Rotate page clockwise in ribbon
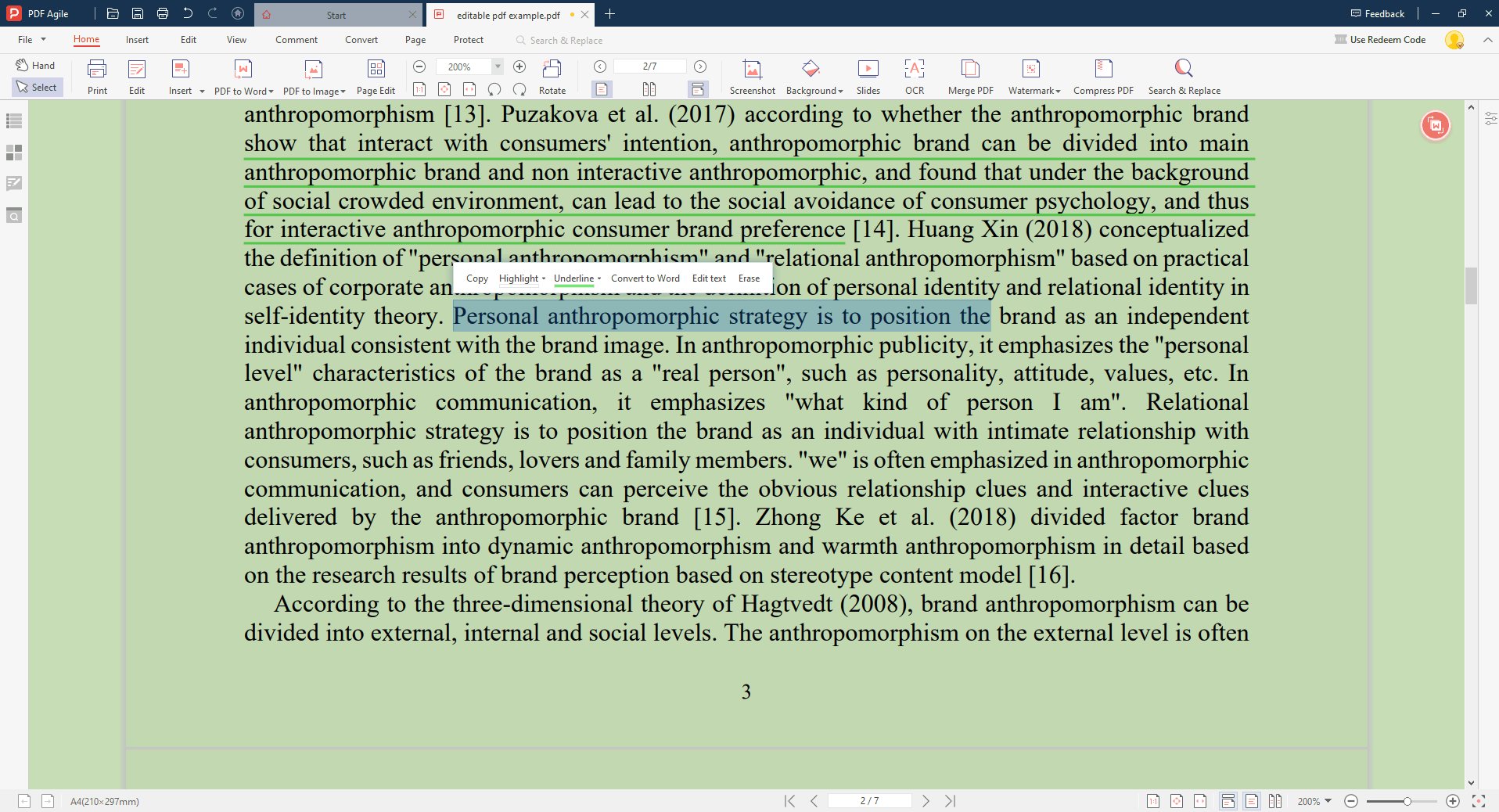The image size is (1499, 812). [x=519, y=89]
